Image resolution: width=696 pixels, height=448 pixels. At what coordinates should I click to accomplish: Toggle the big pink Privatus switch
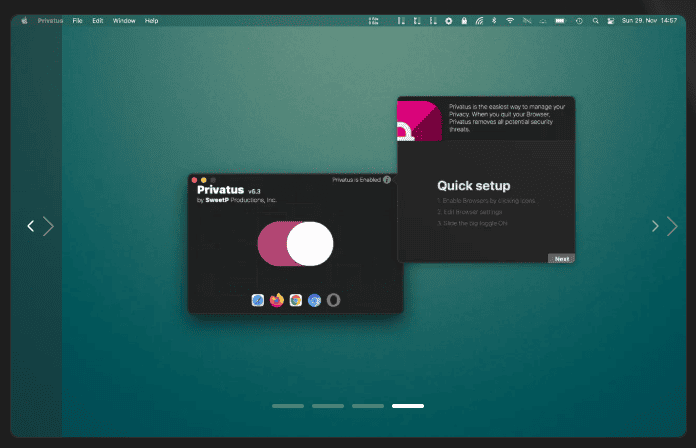tap(295, 244)
